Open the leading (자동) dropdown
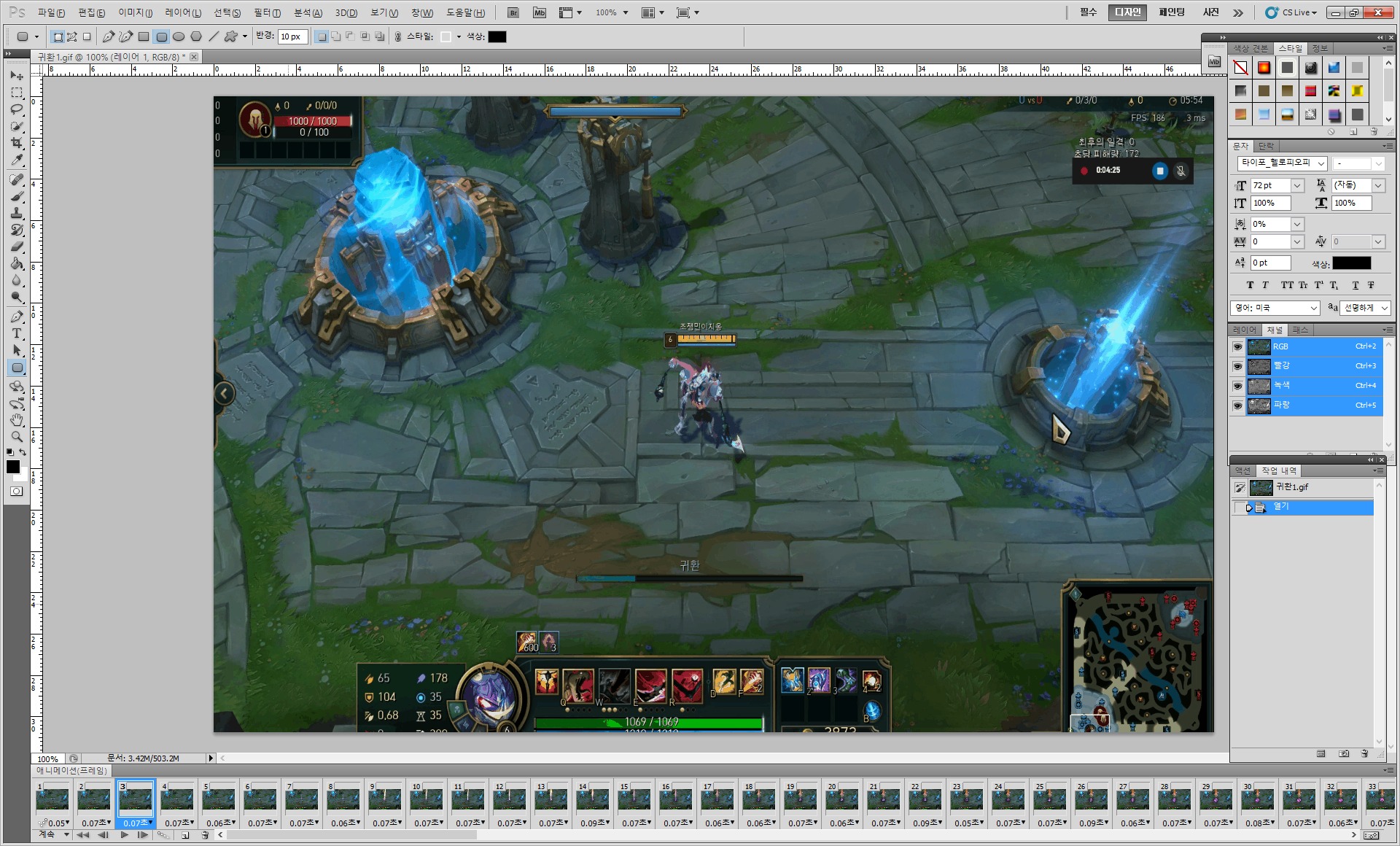This screenshot has width=1400, height=846. pos(1378,185)
